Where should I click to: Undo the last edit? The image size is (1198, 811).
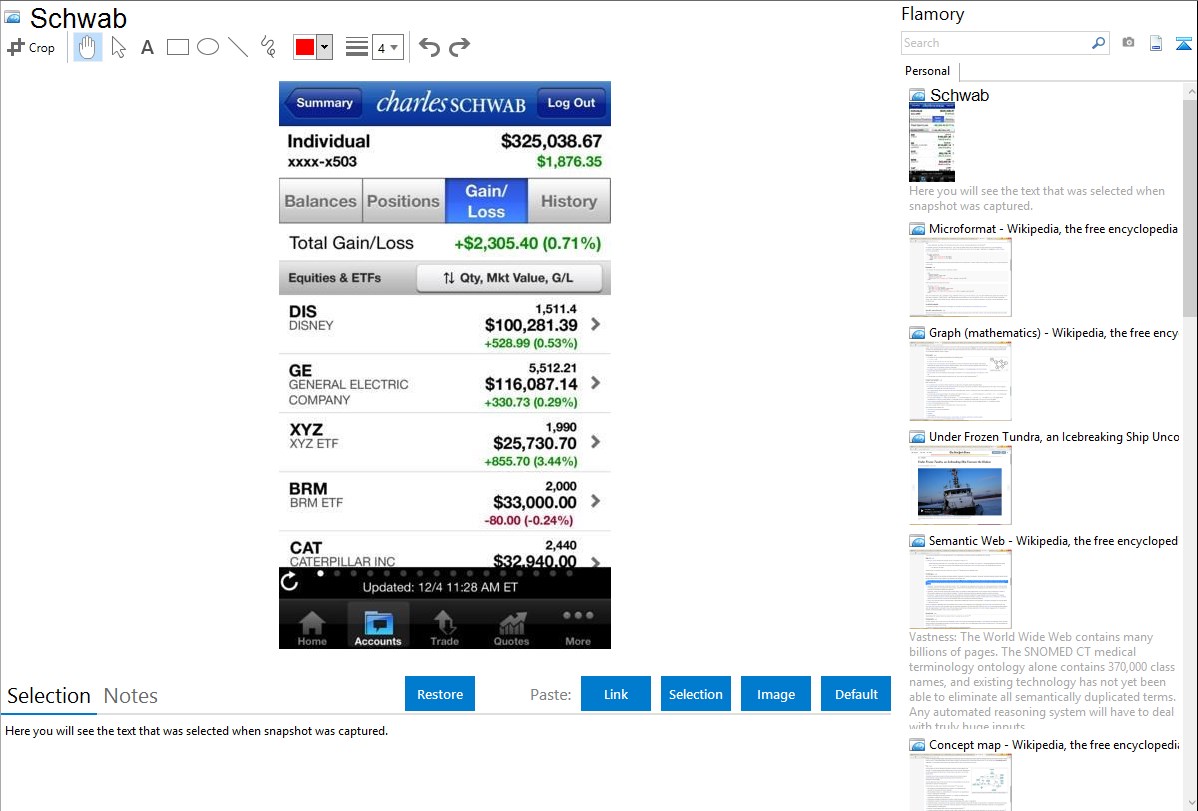point(429,47)
